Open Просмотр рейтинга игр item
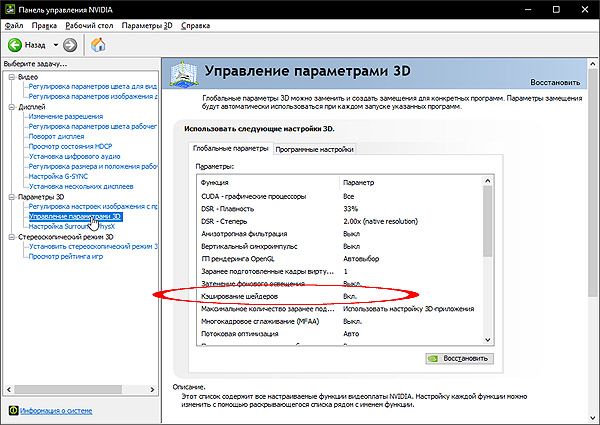The image size is (600, 425). pos(66,256)
